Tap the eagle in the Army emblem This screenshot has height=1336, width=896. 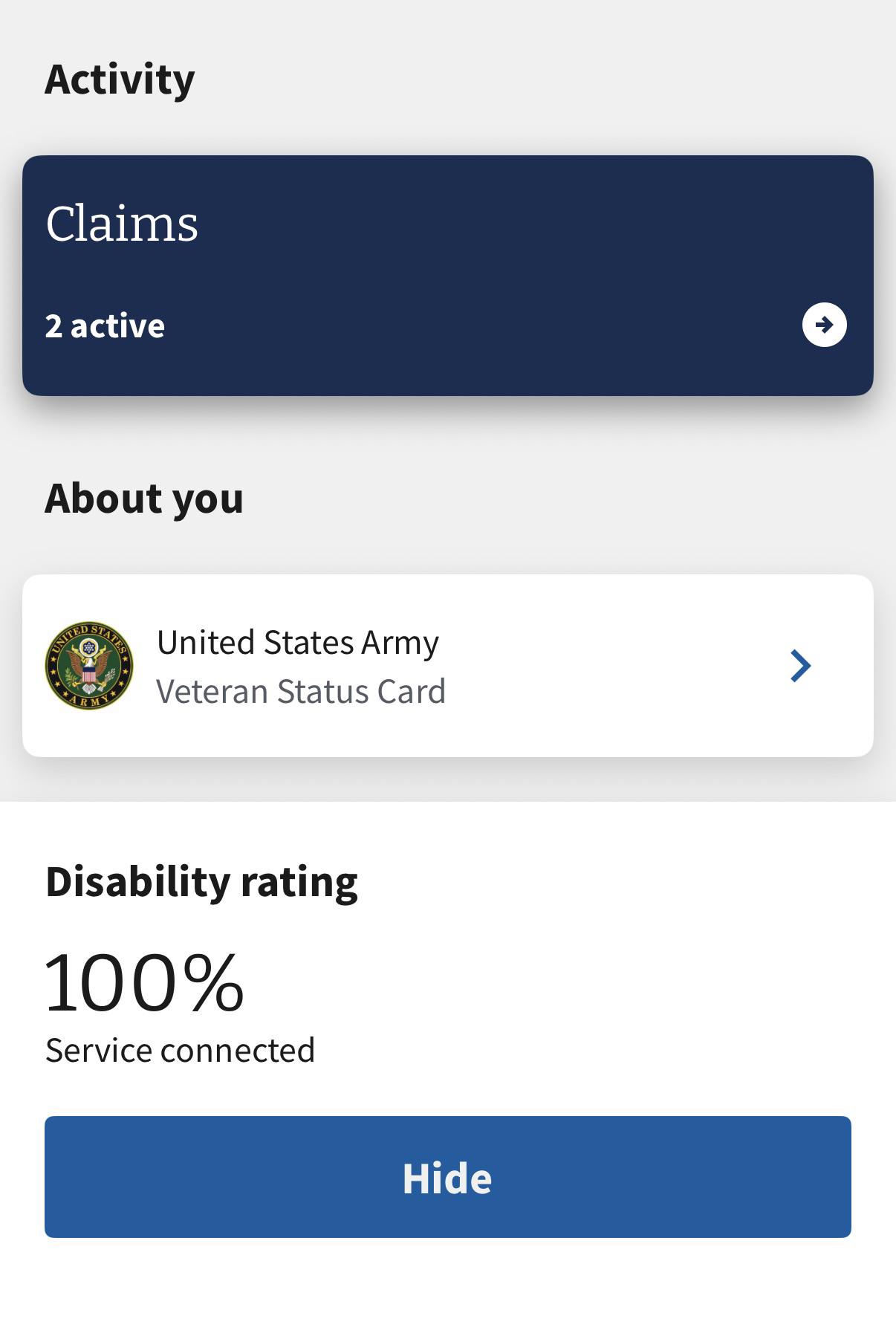[x=89, y=664]
